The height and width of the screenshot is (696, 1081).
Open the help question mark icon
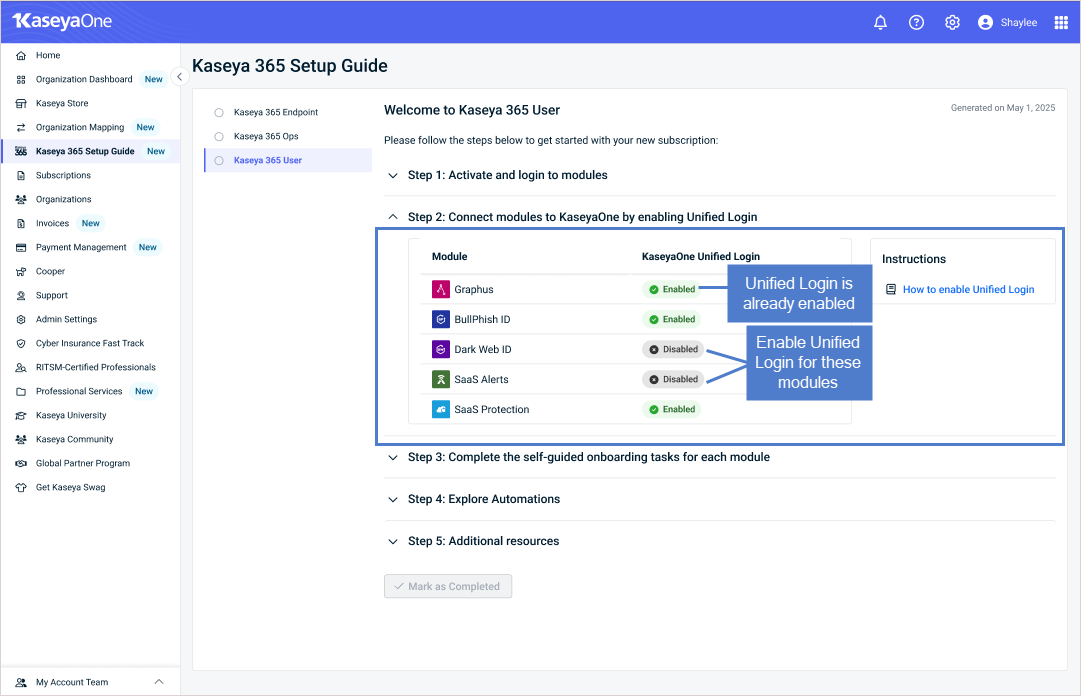916,23
